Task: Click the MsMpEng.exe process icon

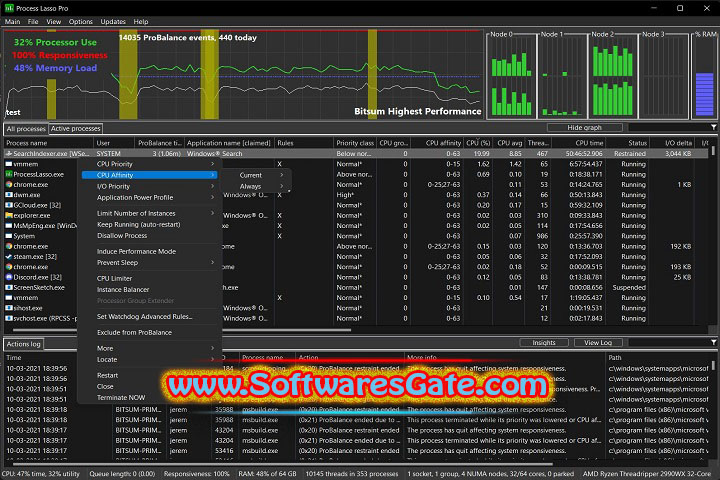Action: click(x=9, y=226)
